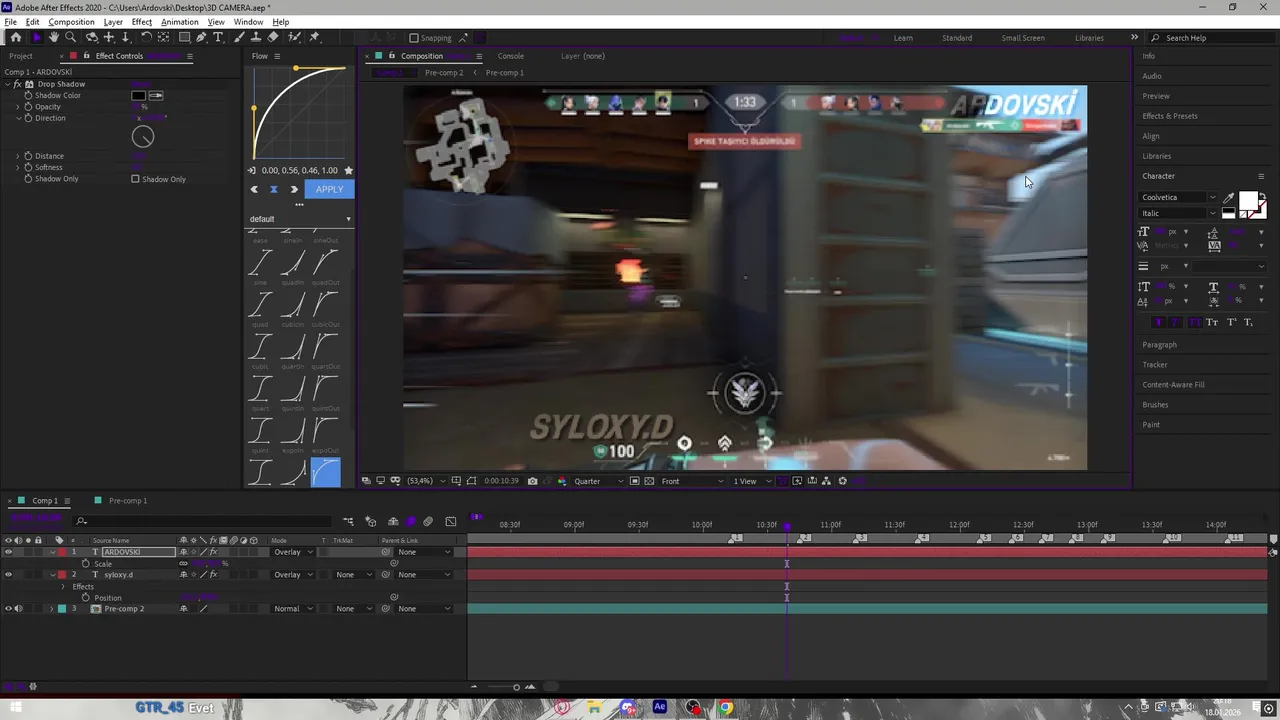
Task: Toggle the transparency grid icon
Action: tap(649, 481)
